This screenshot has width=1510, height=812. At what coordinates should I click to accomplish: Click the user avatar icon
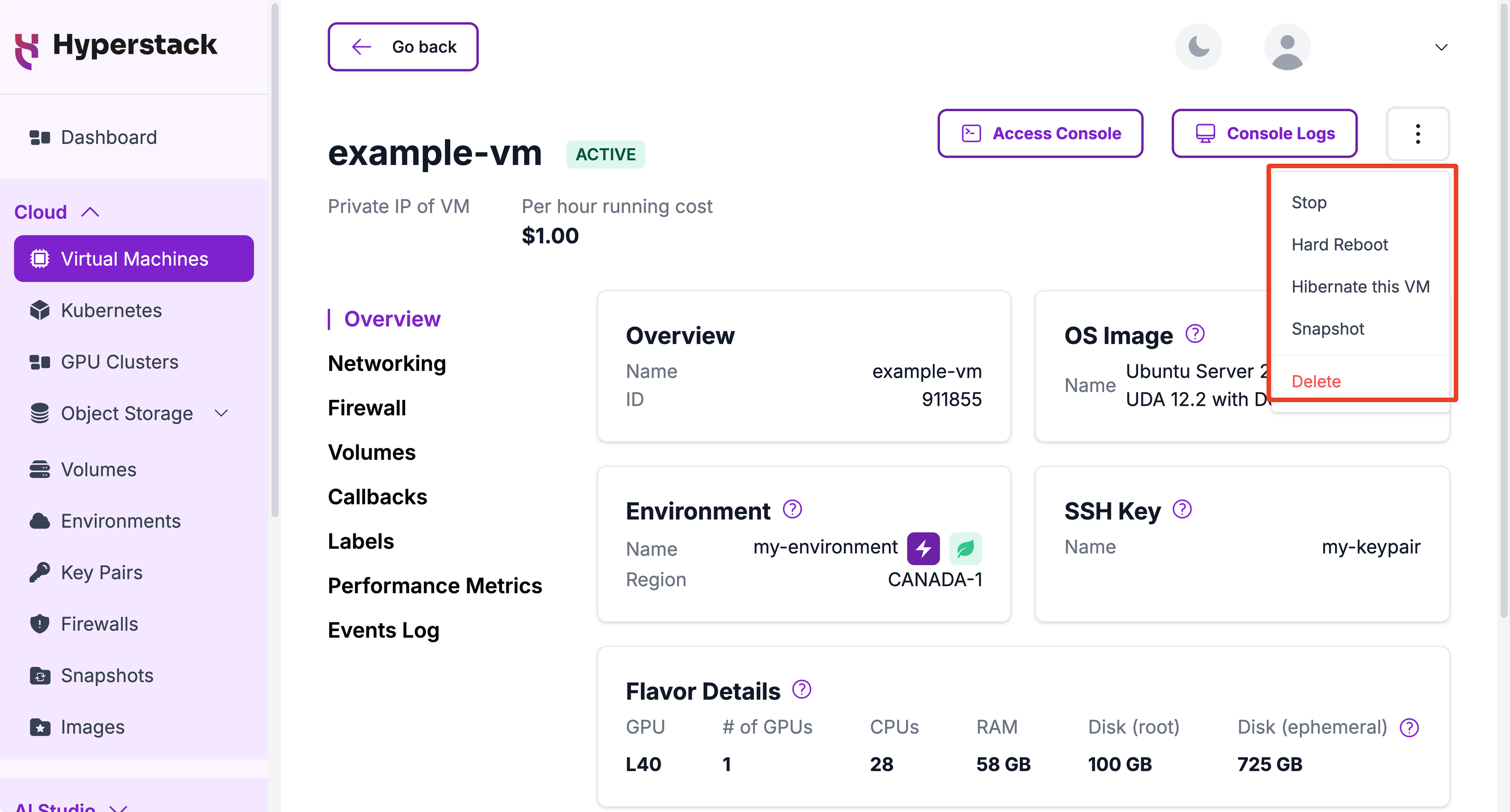pyautogui.click(x=1287, y=47)
